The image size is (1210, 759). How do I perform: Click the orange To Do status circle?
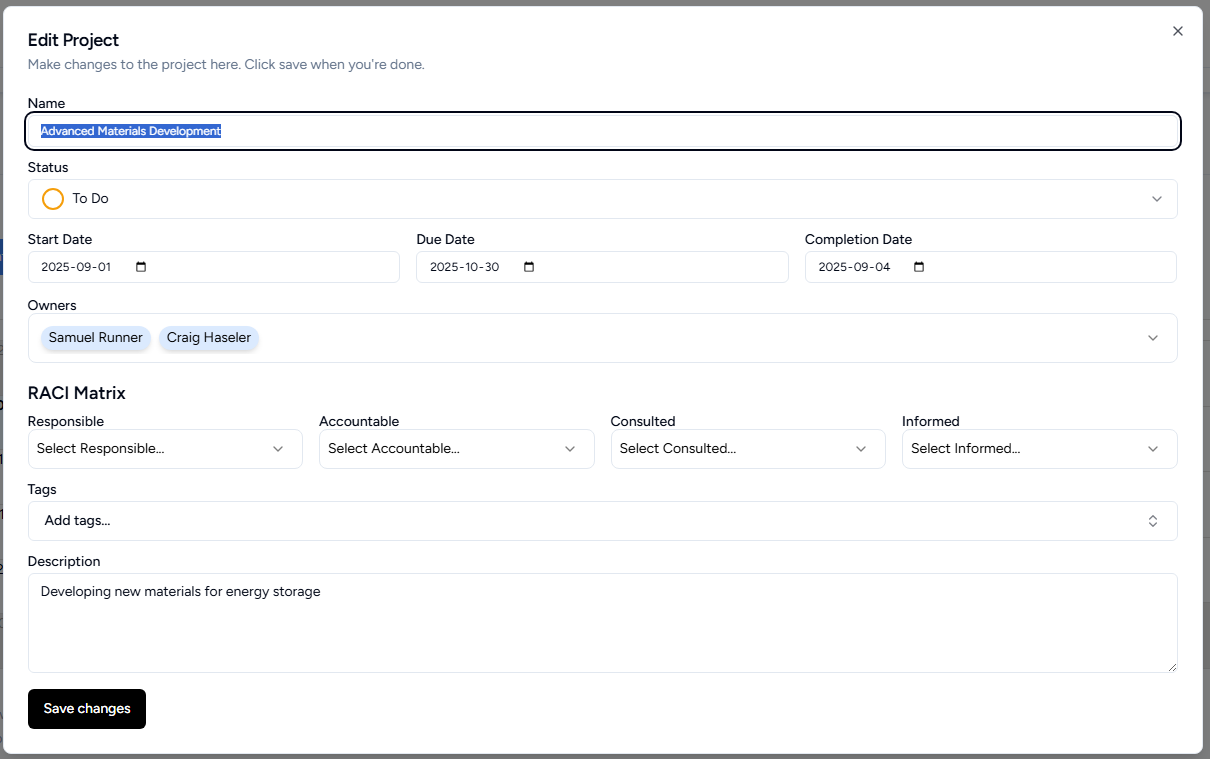tap(53, 199)
